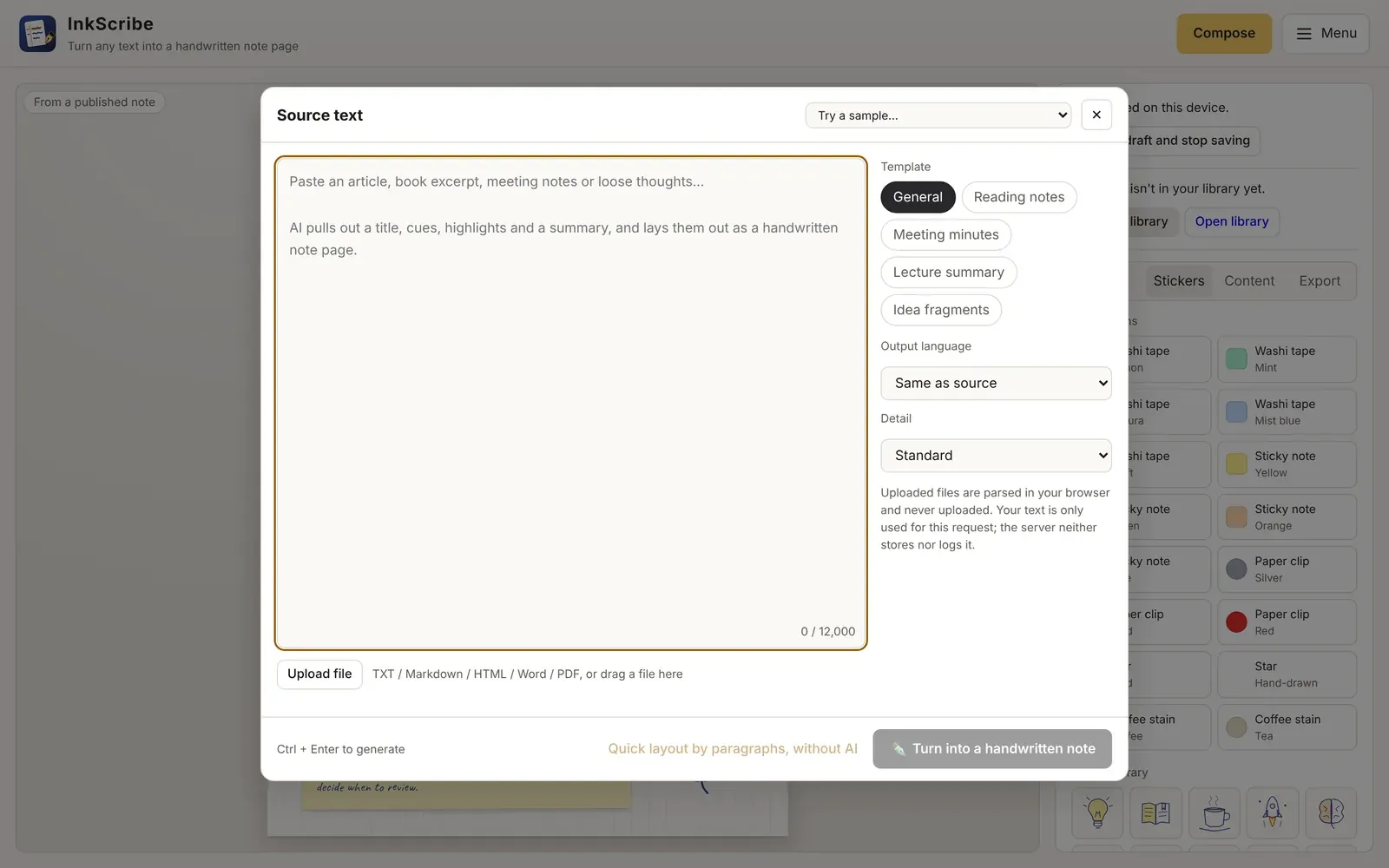Click the open book sticker icon
Image resolution: width=1389 pixels, height=868 pixels.
pyautogui.click(x=1155, y=813)
